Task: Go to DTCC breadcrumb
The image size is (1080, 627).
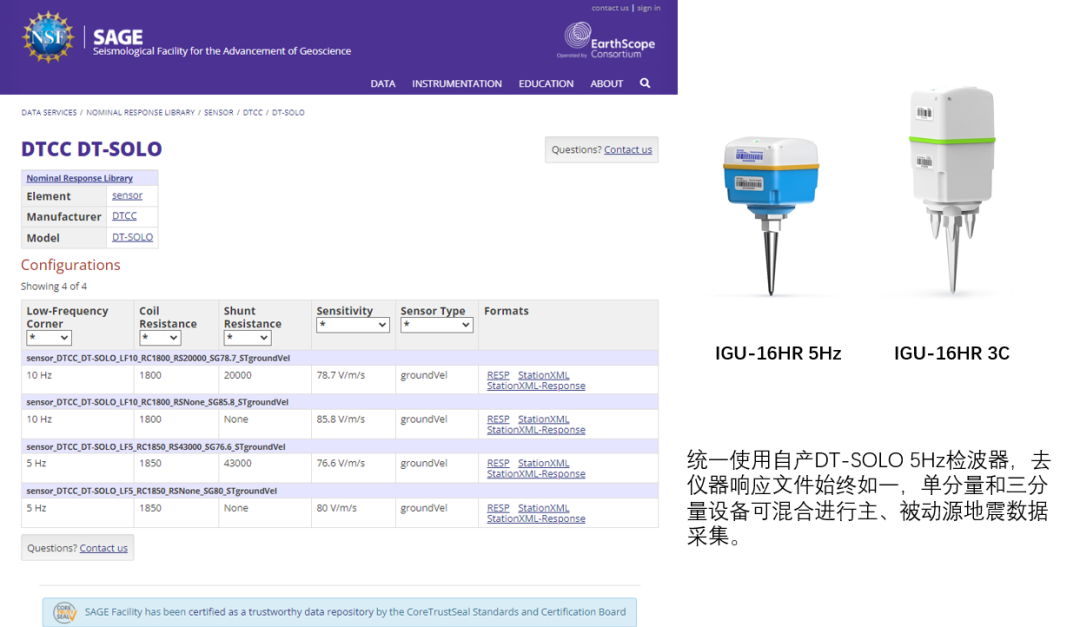Action: point(253,112)
